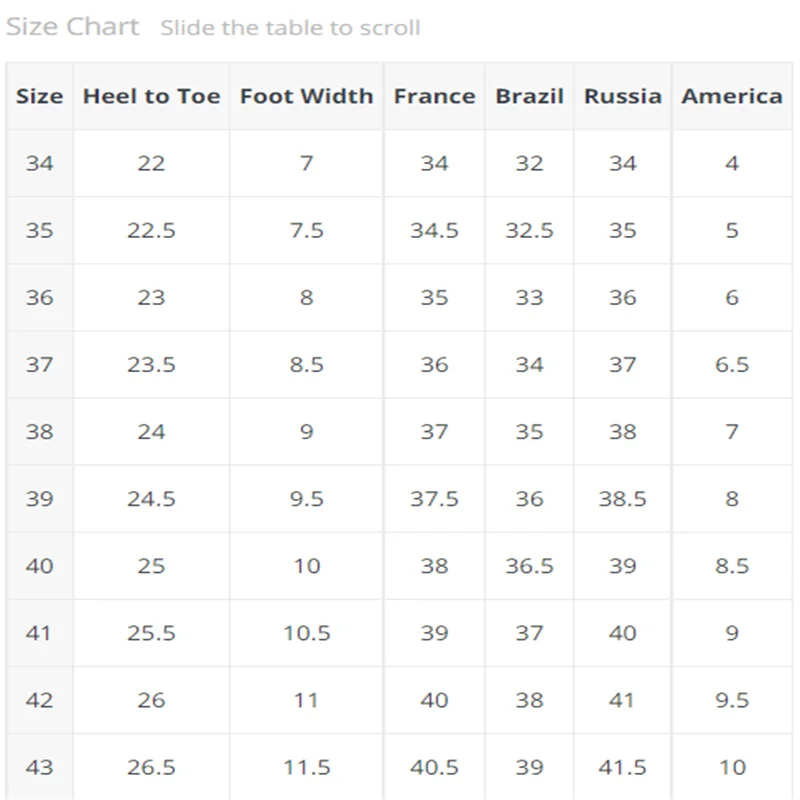Select the Brazil column header
The height and width of the screenshot is (800, 800).
pos(529,96)
